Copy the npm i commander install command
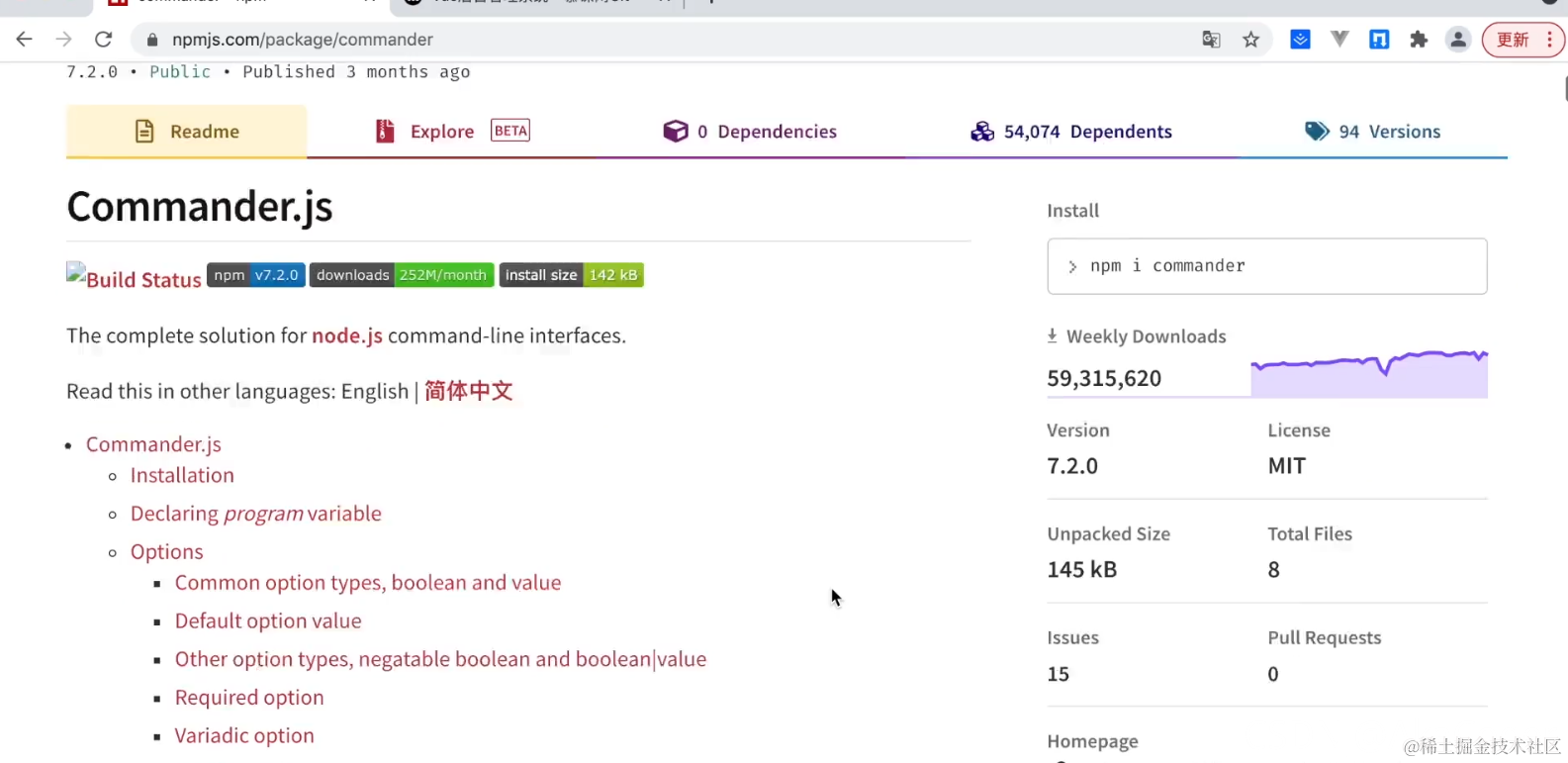The width and height of the screenshot is (1568, 763). point(1267,266)
